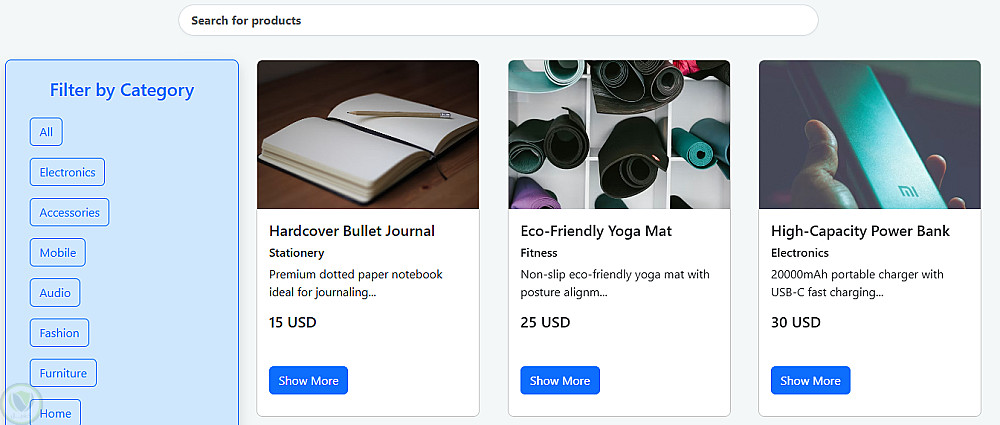Image resolution: width=1000 pixels, height=425 pixels.
Task: Click the High-Capacity Power Bank heading
Action: coord(860,231)
